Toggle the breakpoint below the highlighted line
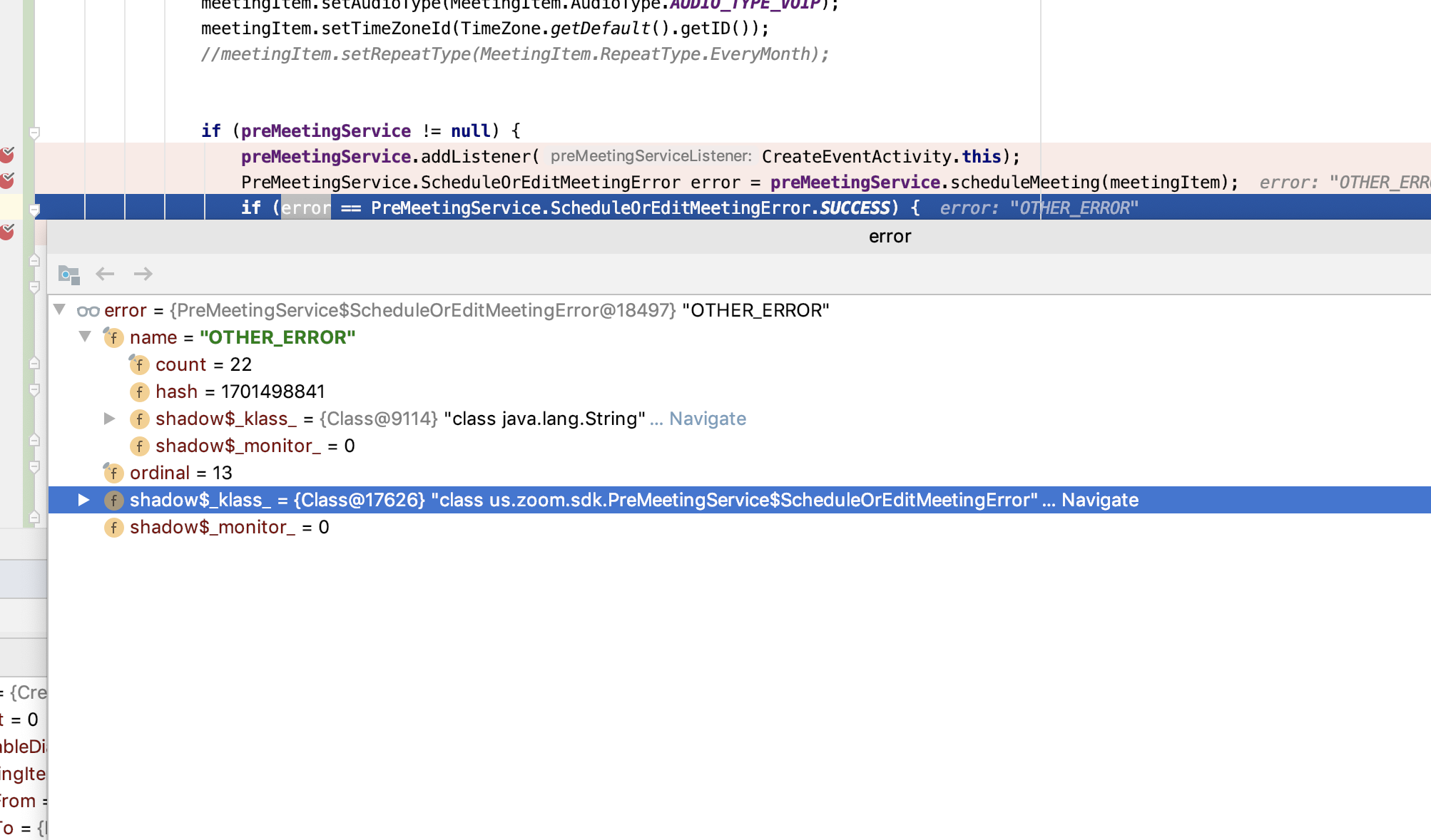The height and width of the screenshot is (840, 1431). (x=7, y=231)
